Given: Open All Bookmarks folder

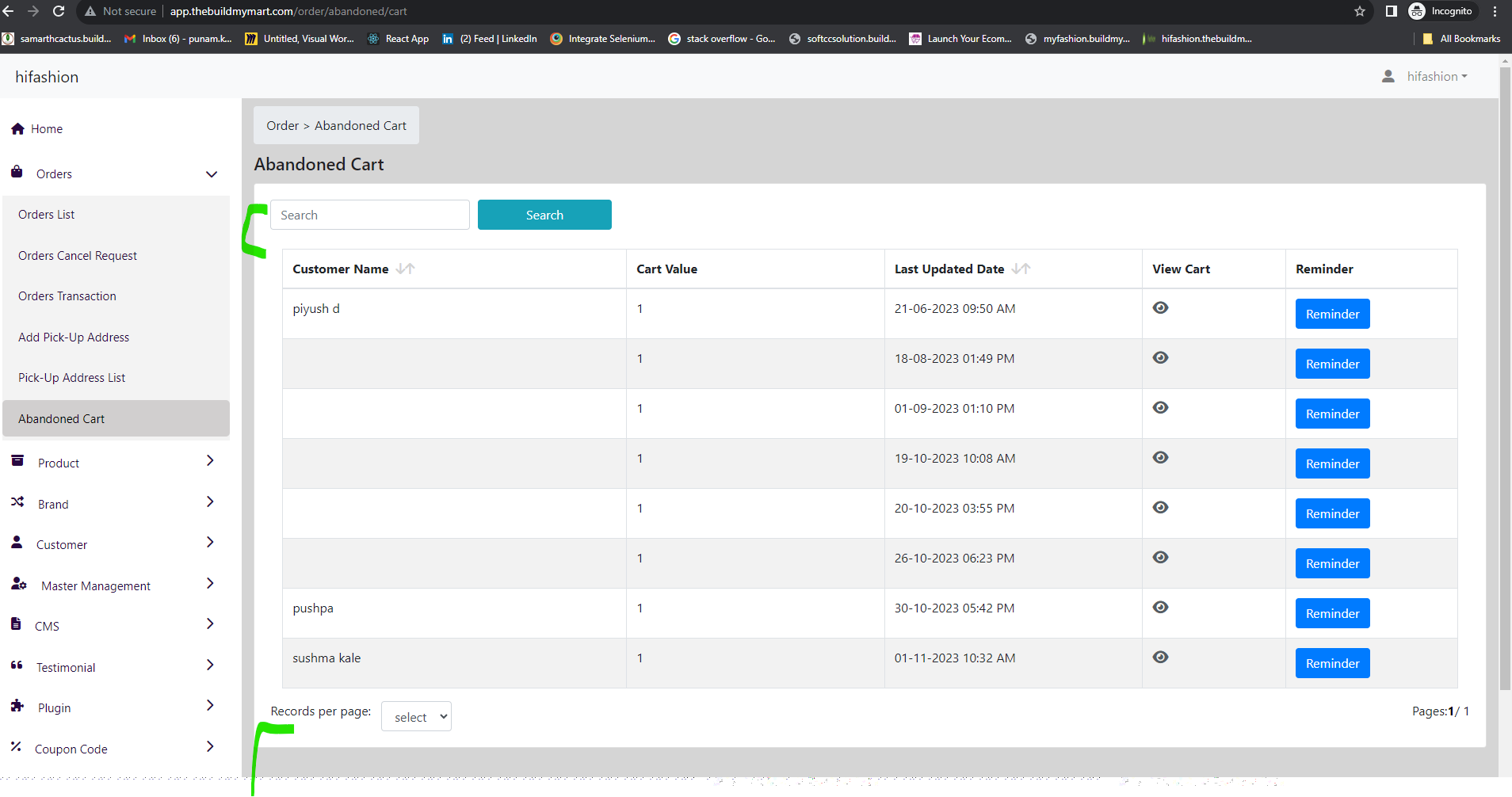Looking at the screenshot, I should coord(1461,39).
